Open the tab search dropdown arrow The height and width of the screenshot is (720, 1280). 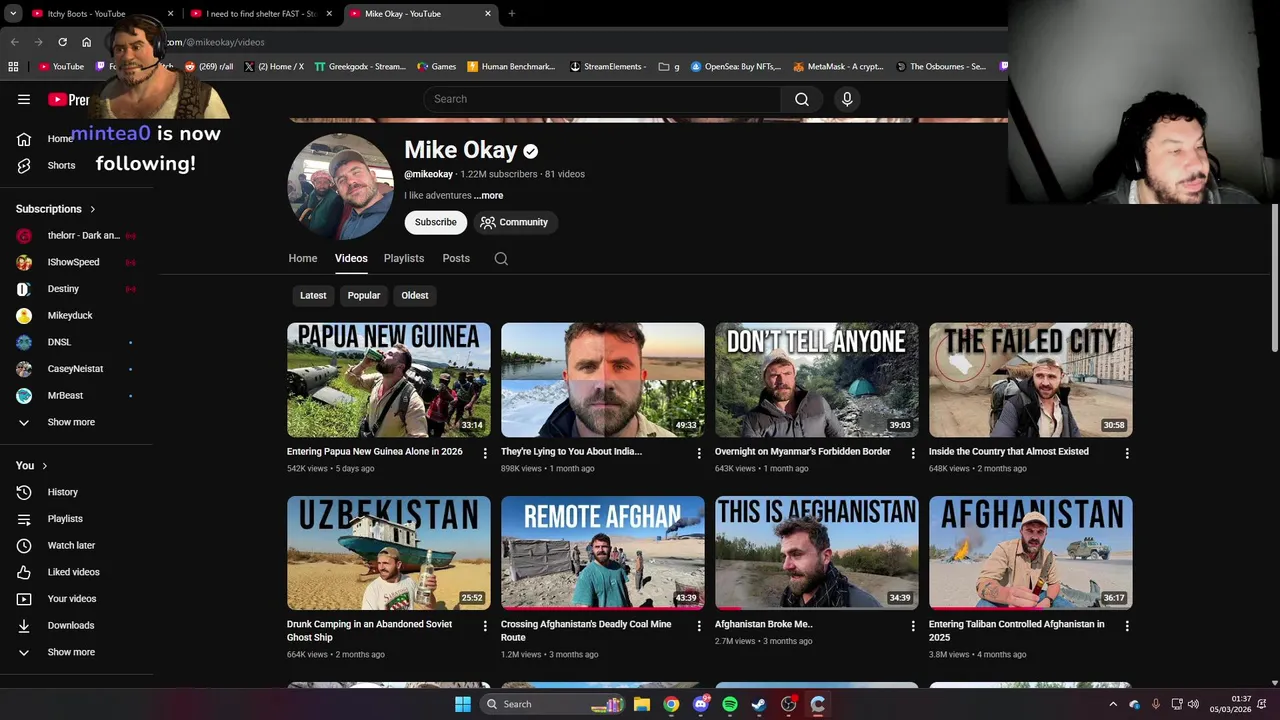(13, 14)
